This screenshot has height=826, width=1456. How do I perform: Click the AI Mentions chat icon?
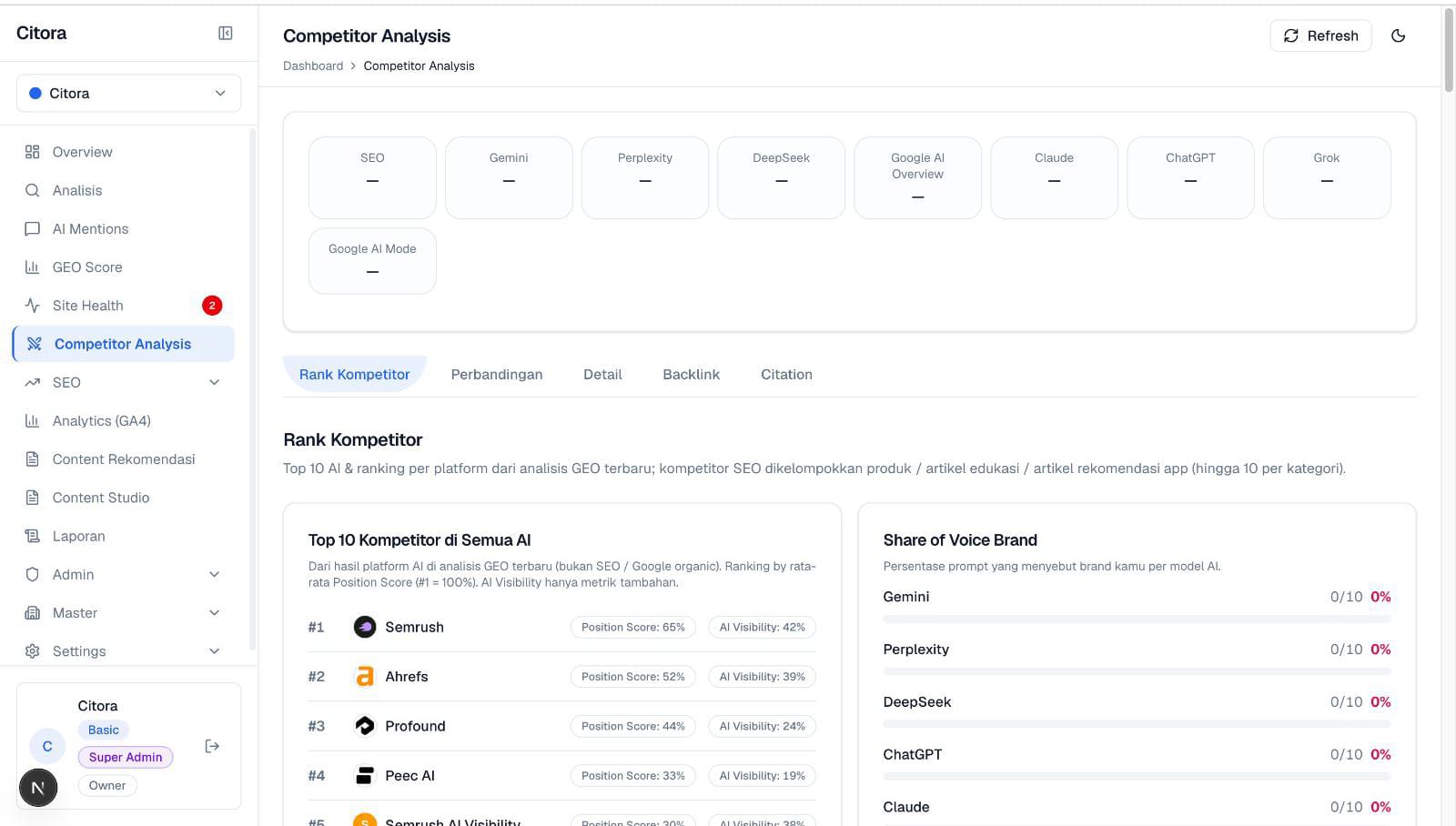[33, 229]
